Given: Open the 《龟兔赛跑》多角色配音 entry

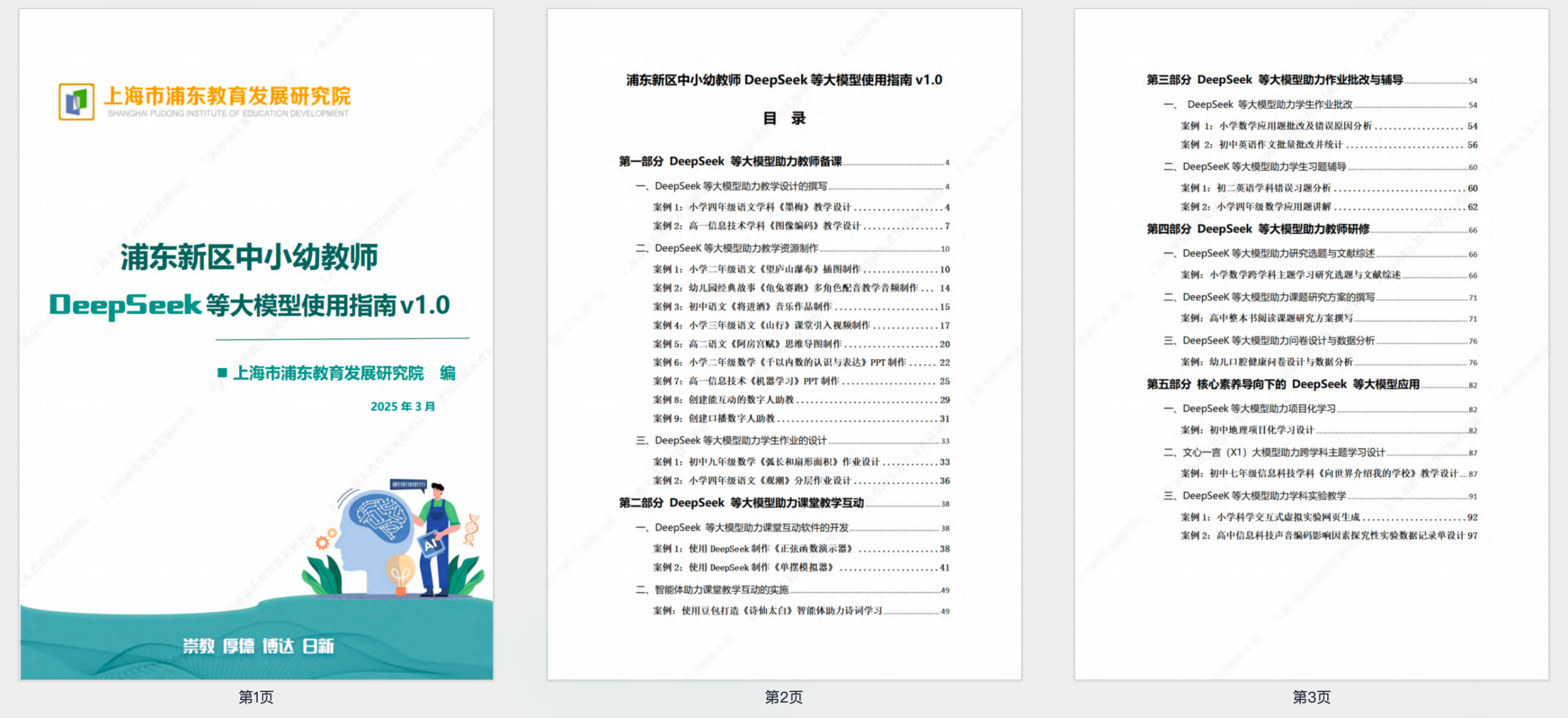Looking at the screenshot, I should point(801,288).
